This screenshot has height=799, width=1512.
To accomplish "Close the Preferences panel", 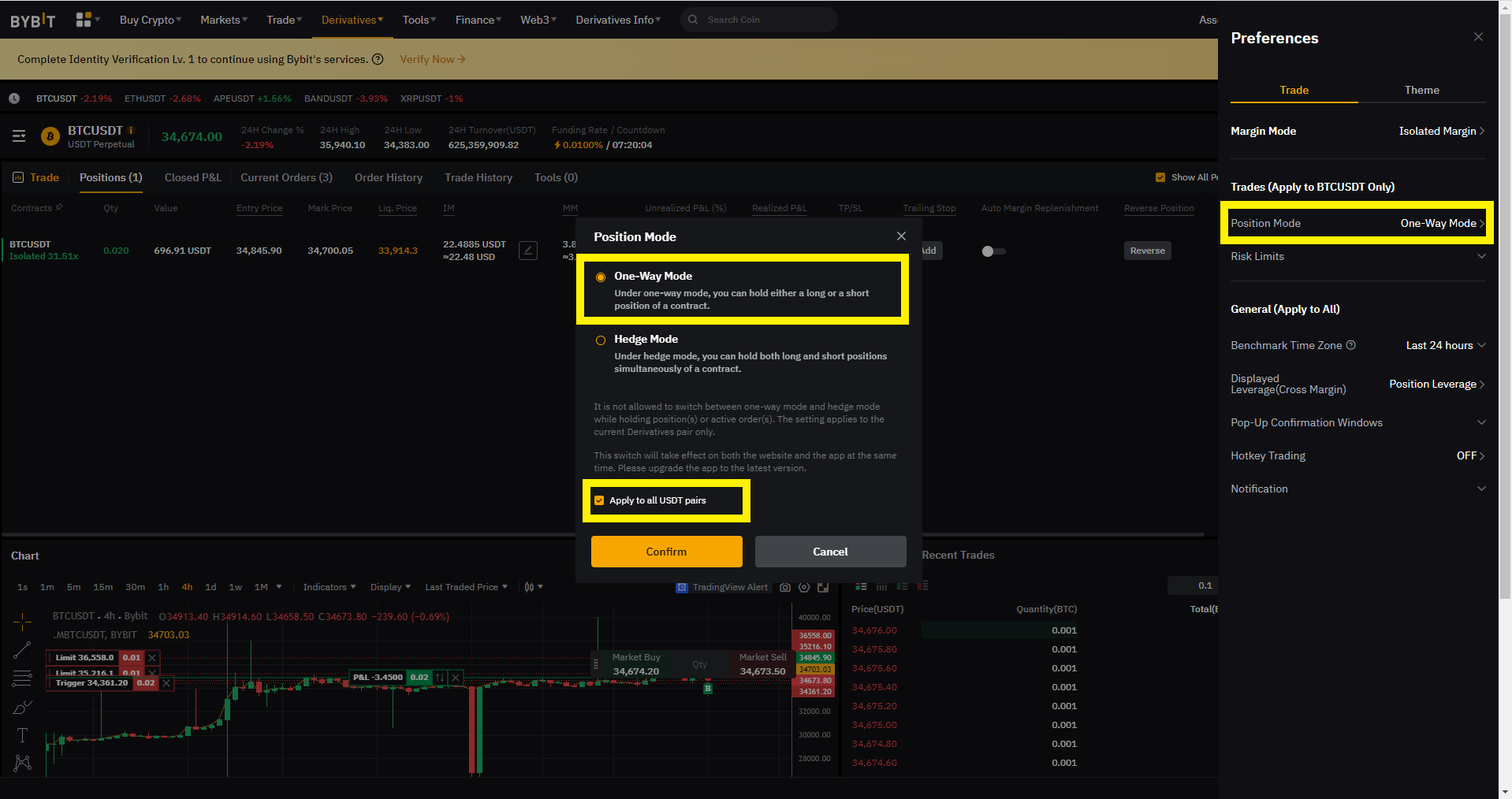I will [x=1478, y=37].
